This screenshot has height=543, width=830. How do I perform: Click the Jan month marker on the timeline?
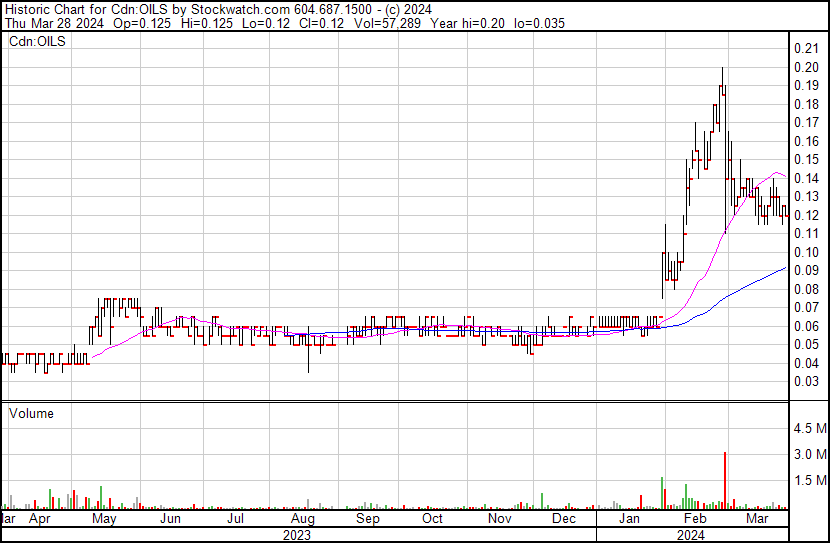pos(629,520)
